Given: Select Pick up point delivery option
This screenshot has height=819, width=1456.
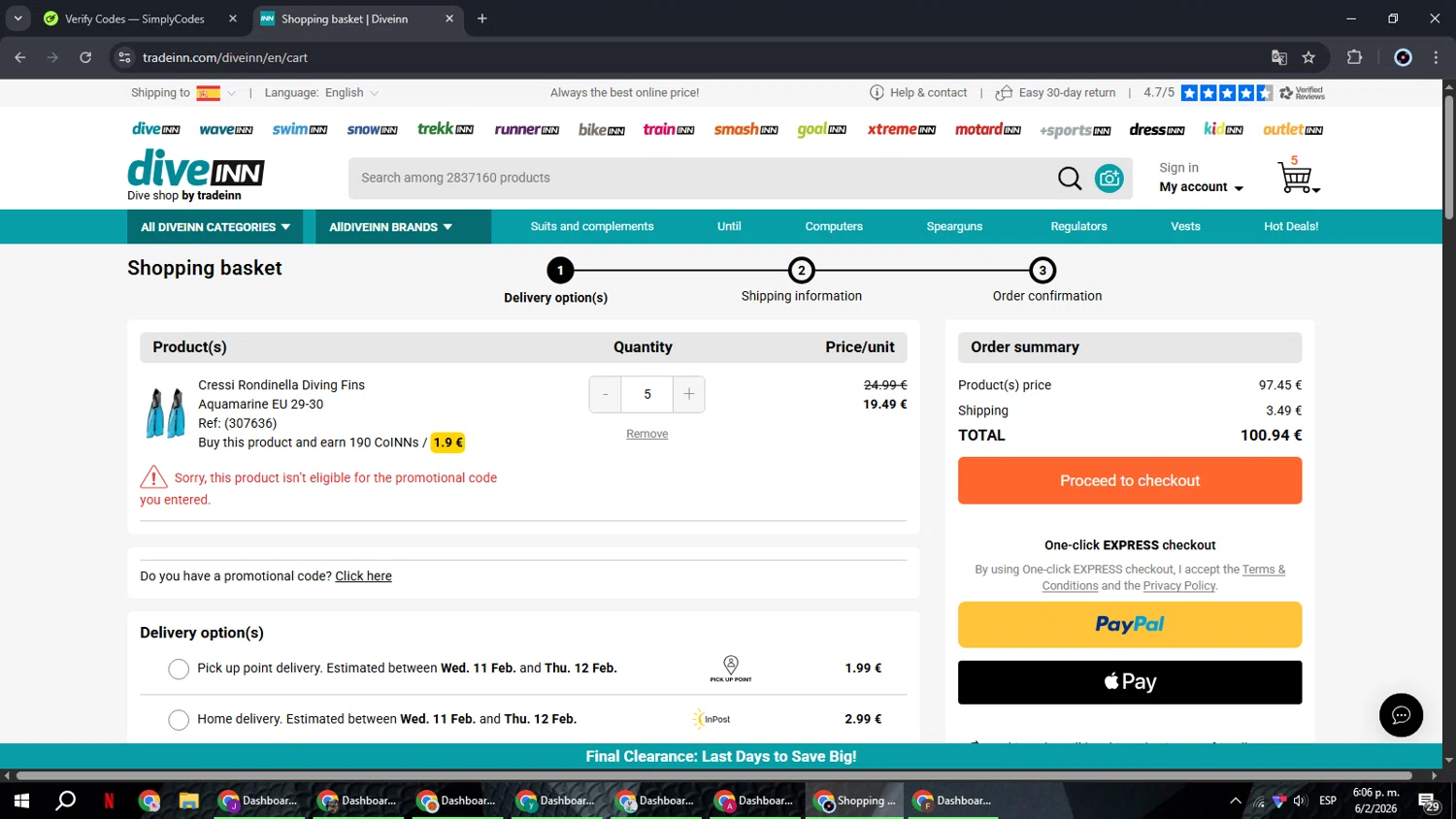Looking at the screenshot, I should click(179, 669).
